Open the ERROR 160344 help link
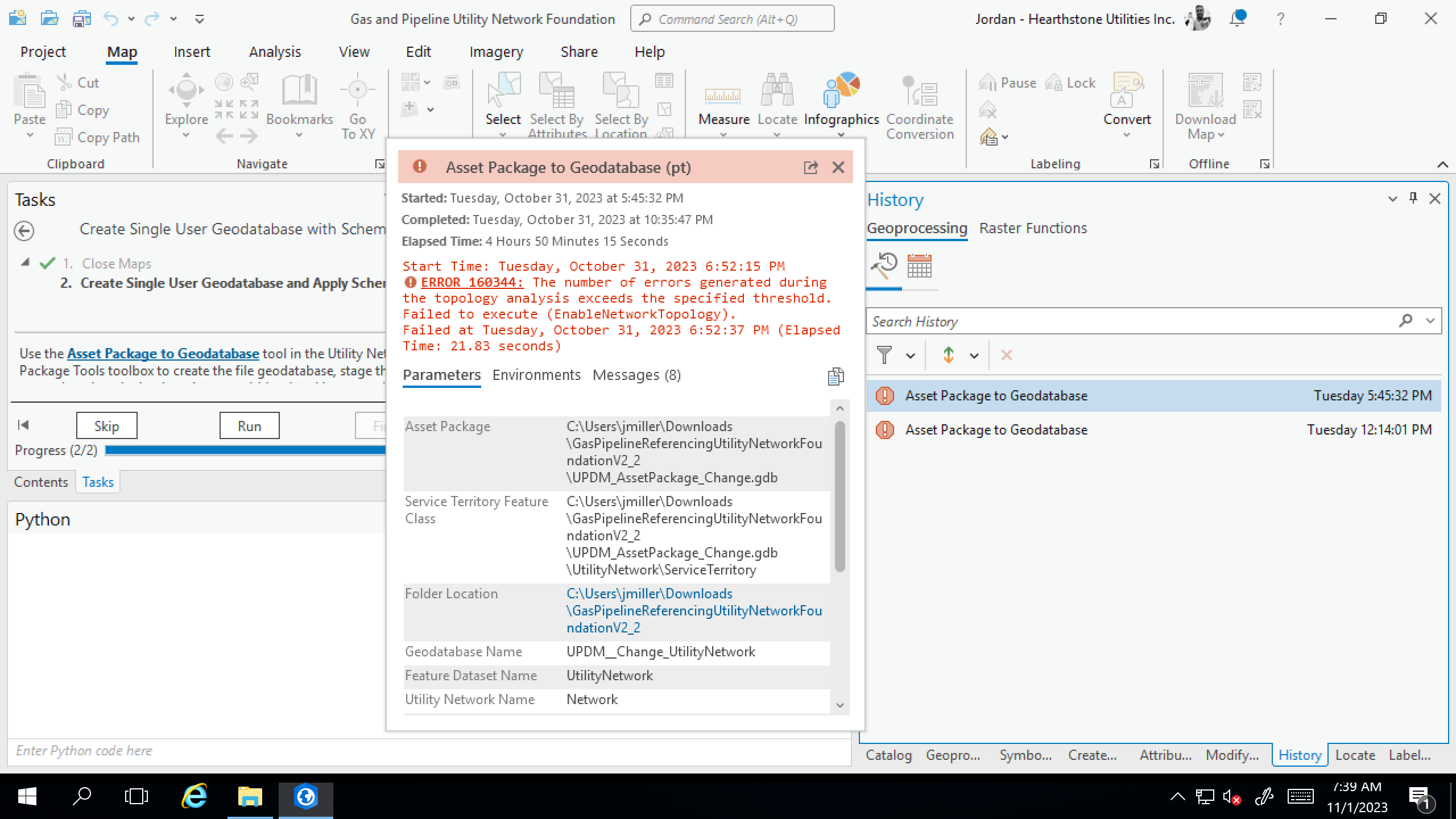1456x819 pixels. point(471,282)
